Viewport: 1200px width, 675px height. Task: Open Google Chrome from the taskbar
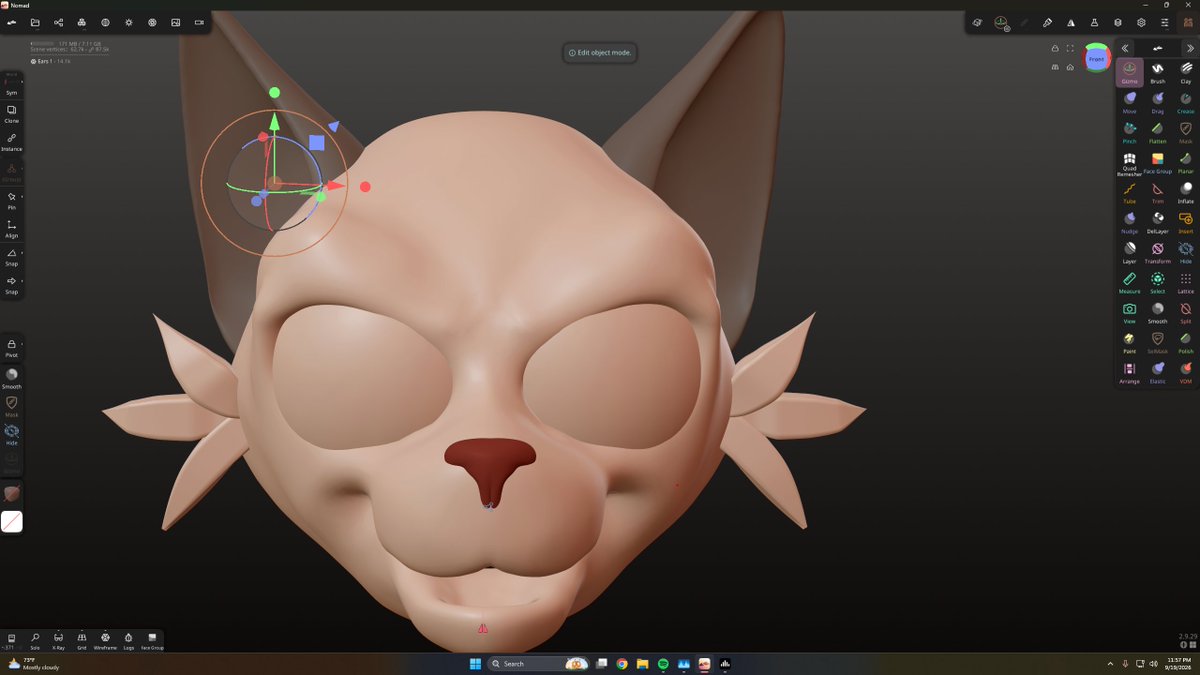pos(622,663)
